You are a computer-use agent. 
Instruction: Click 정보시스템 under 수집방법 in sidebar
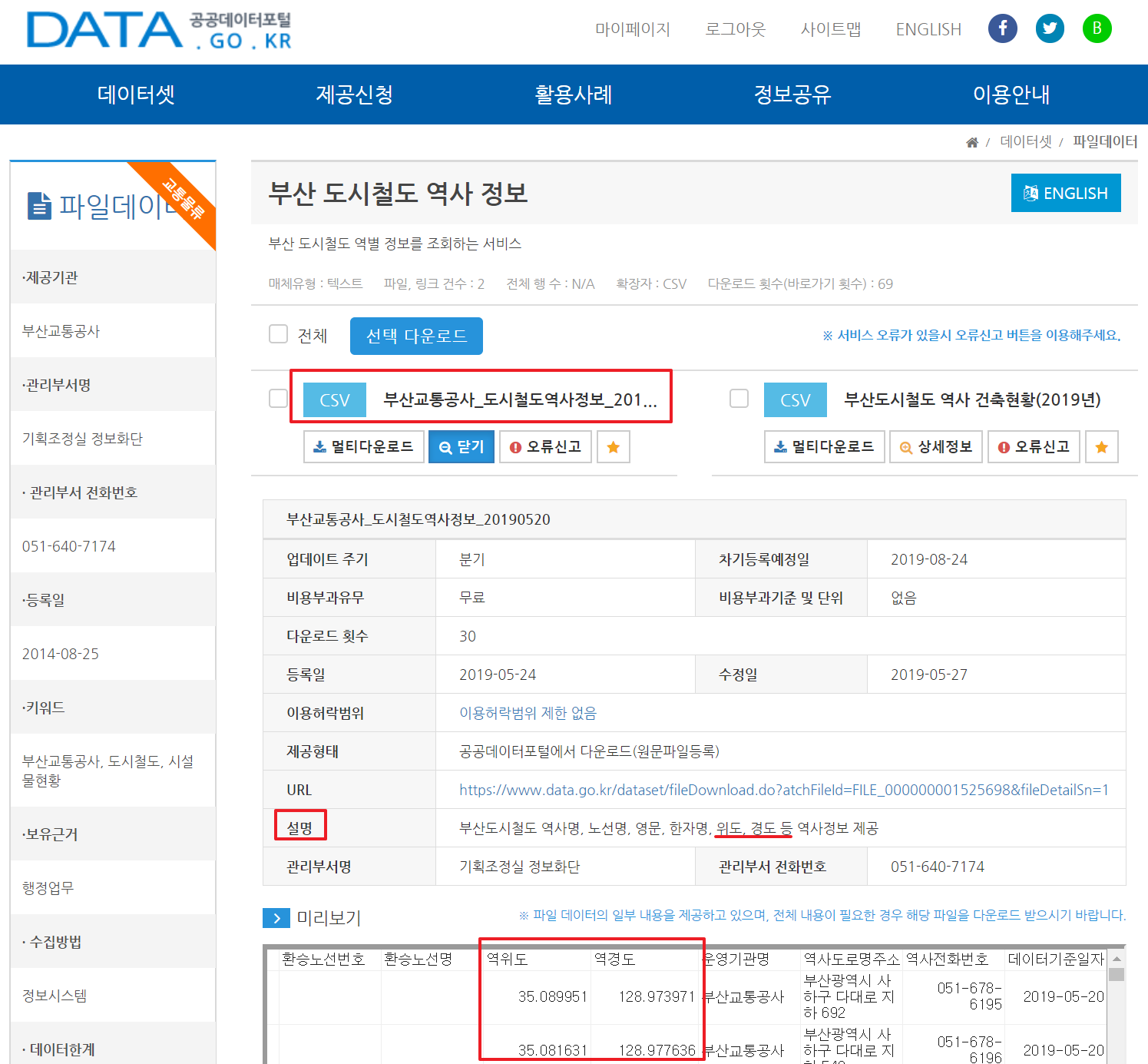(x=55, y=996)
